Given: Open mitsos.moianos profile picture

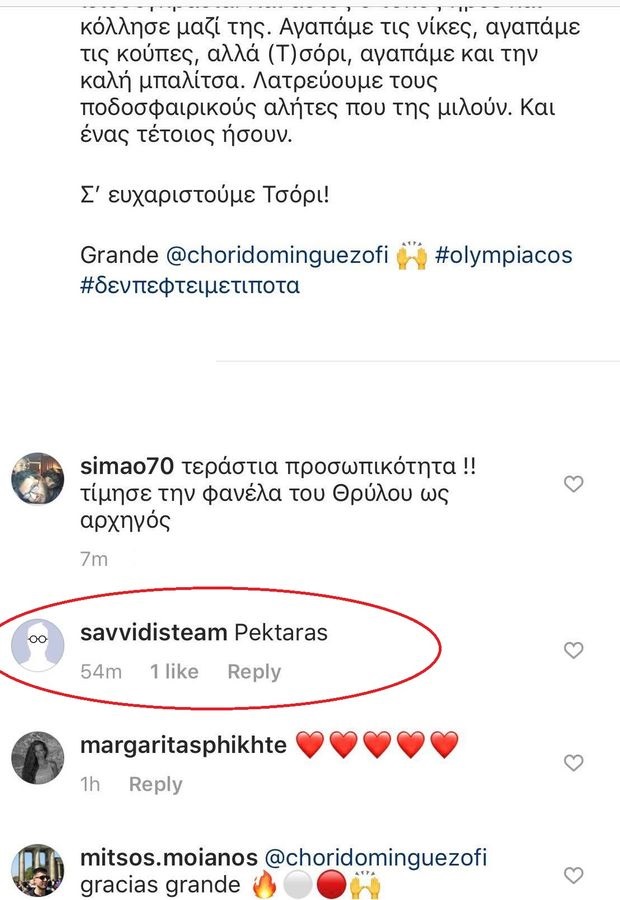Looking at the screenshot, I should point(38,870).
